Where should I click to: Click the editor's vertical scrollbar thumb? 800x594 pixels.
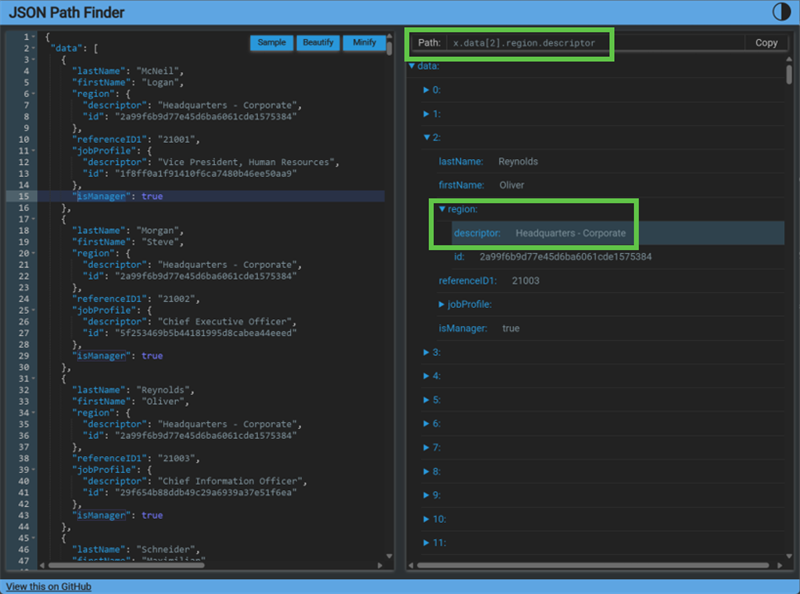click(x=389, y=49)
